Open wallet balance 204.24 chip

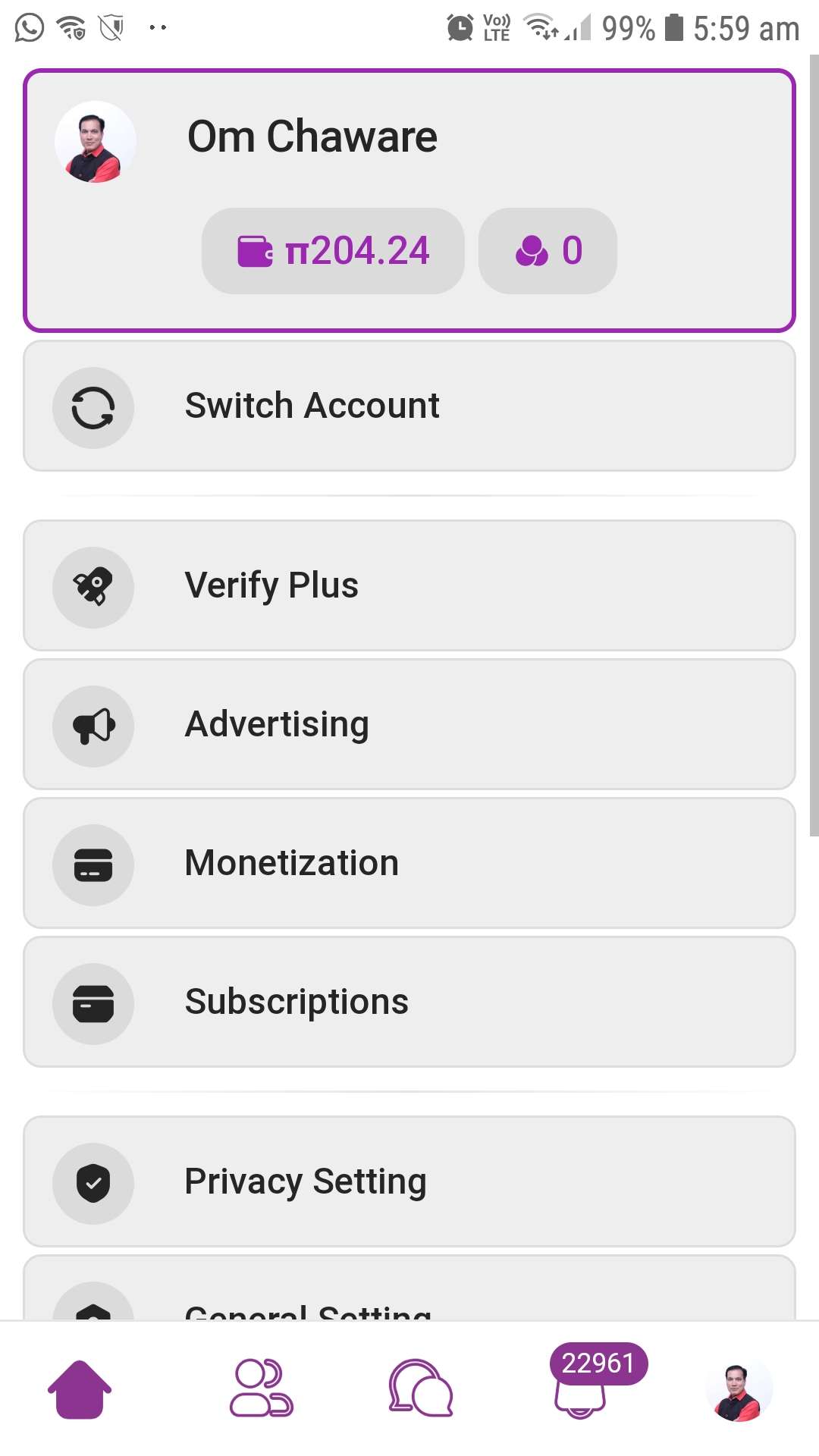click(x=333, y=251)
